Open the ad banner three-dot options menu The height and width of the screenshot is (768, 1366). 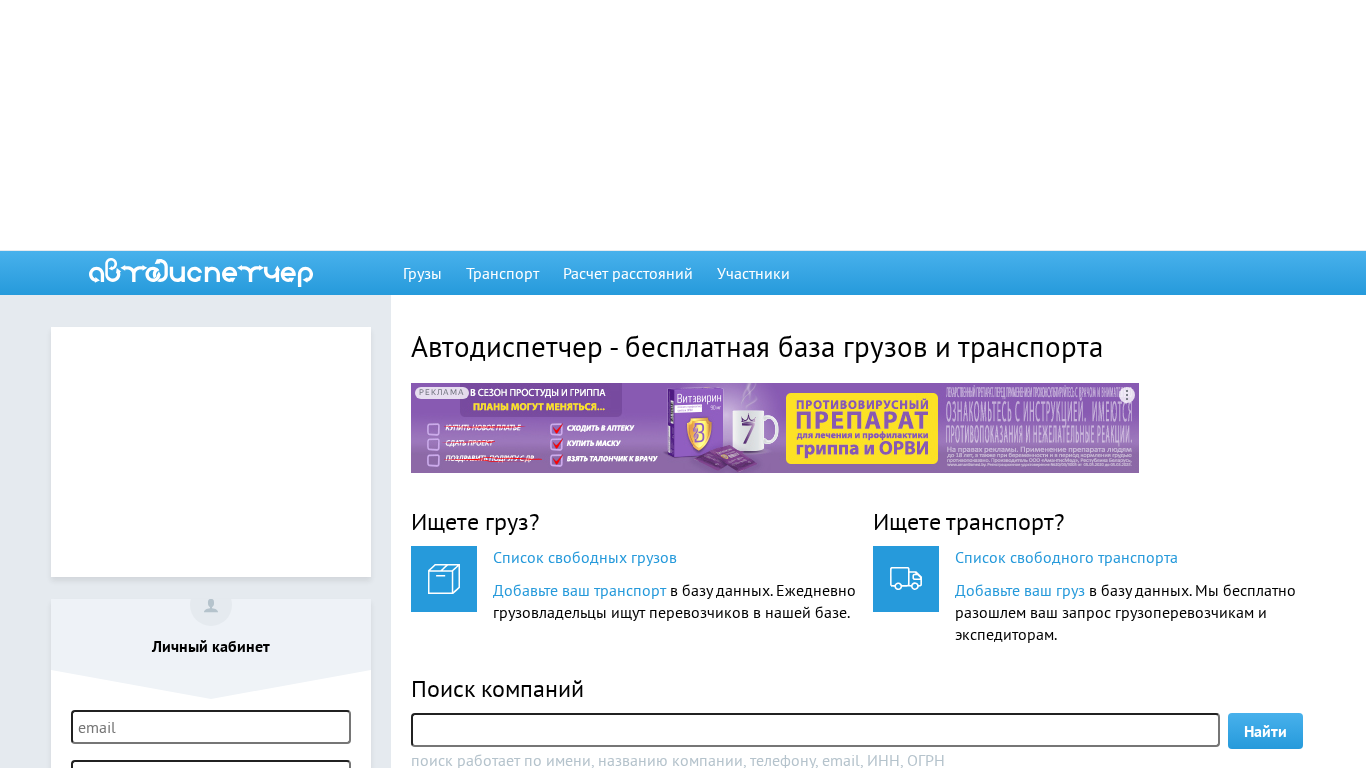(1127, 395)
